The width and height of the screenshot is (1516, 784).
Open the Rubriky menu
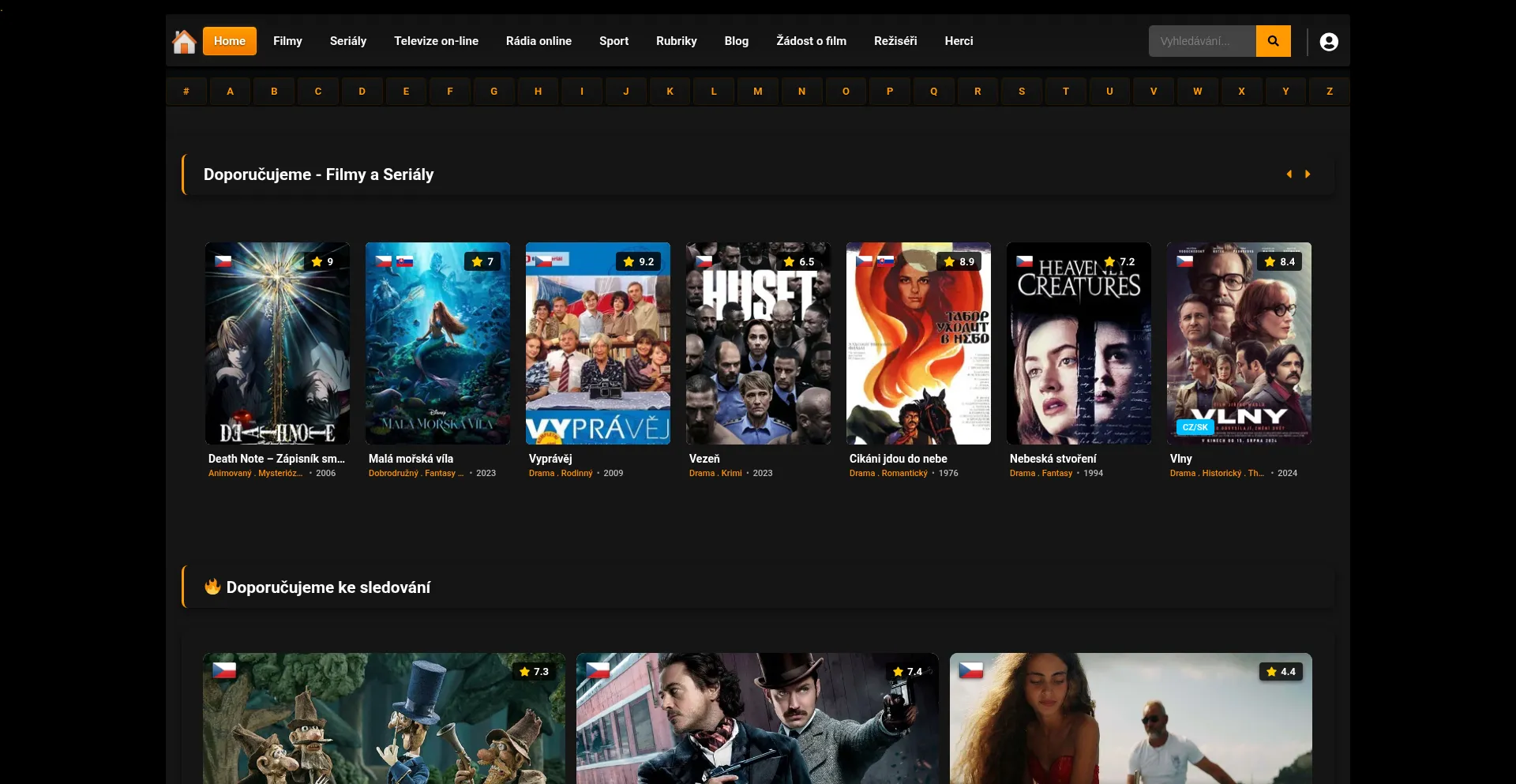677,41
